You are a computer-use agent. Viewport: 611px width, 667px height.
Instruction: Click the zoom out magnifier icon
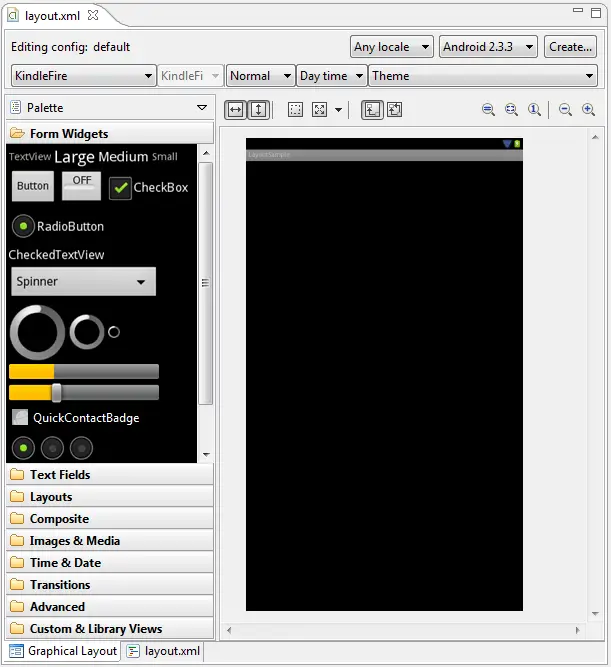pyautogui.click(x=565, y=110)
